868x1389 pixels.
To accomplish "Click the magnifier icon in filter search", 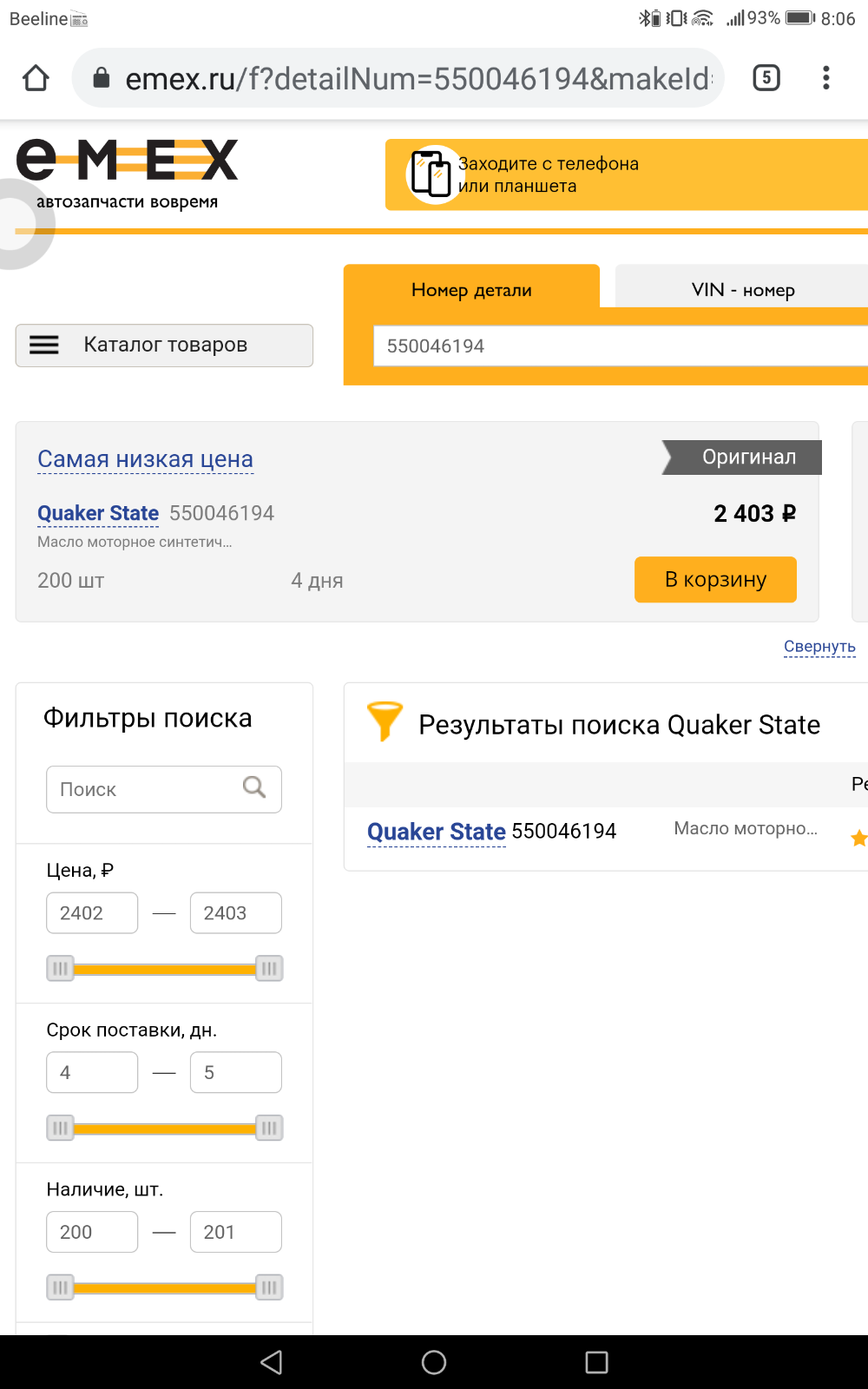I will (254, 787).
